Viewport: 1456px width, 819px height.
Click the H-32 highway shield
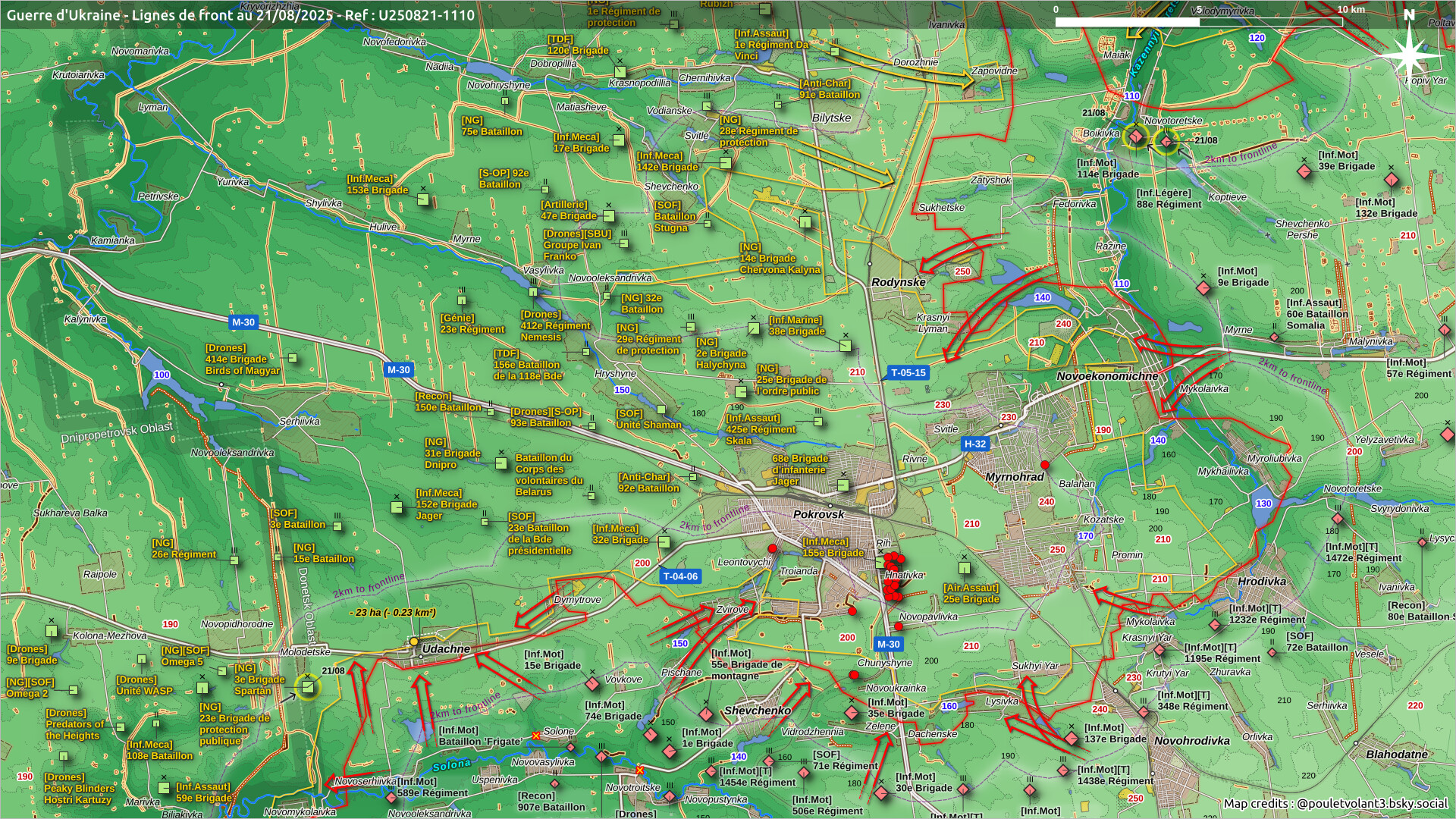(x=974, y=444)
